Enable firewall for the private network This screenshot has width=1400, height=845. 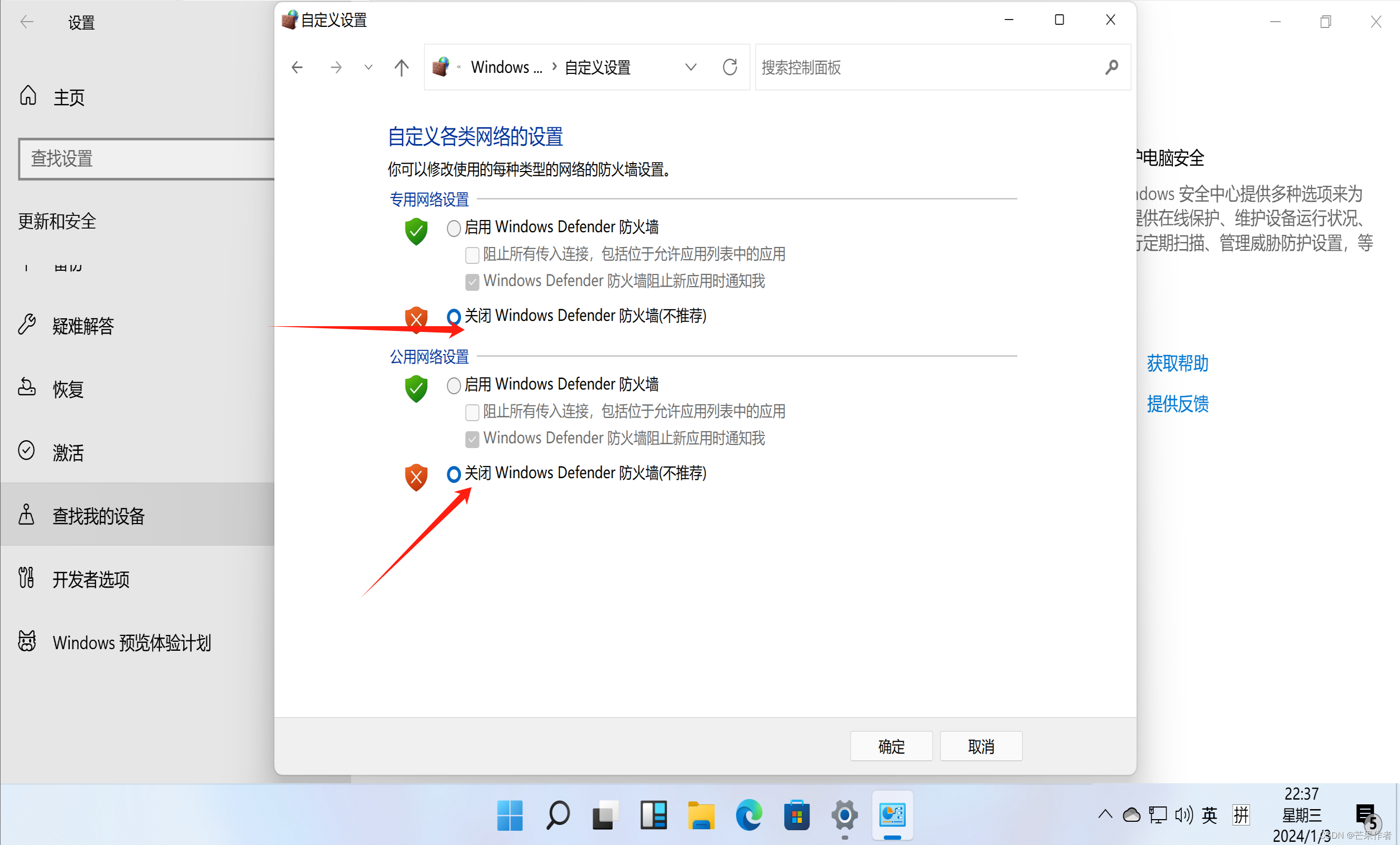(454, 229)
